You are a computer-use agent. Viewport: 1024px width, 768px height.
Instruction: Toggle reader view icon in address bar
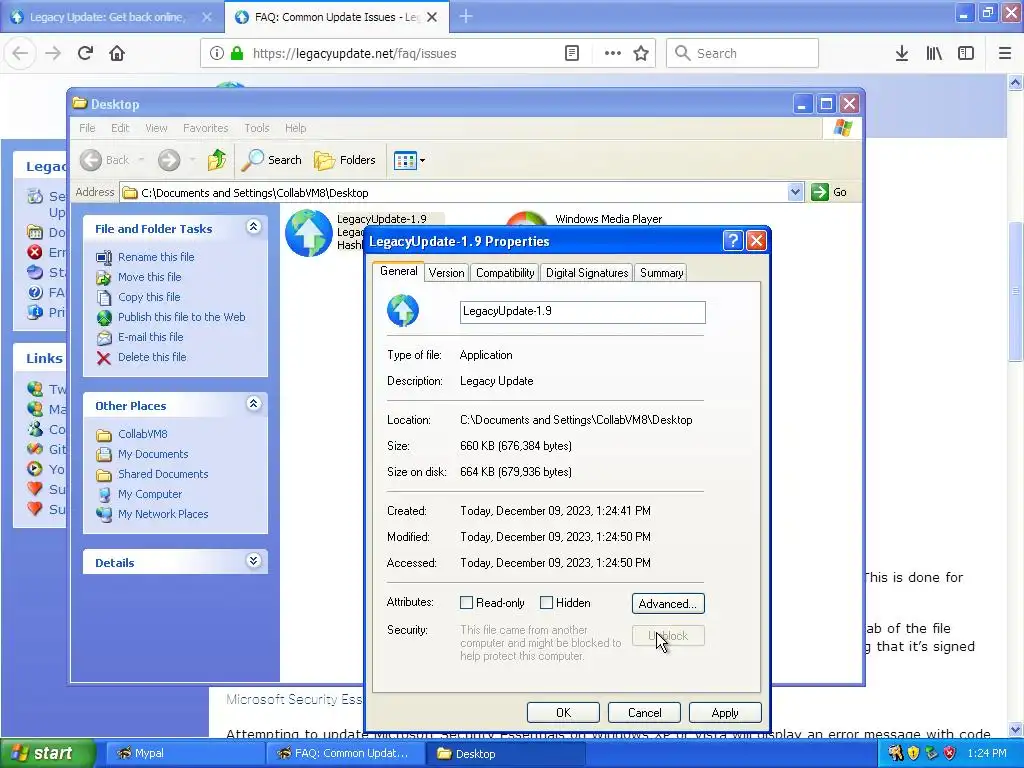tap(571, 53)
